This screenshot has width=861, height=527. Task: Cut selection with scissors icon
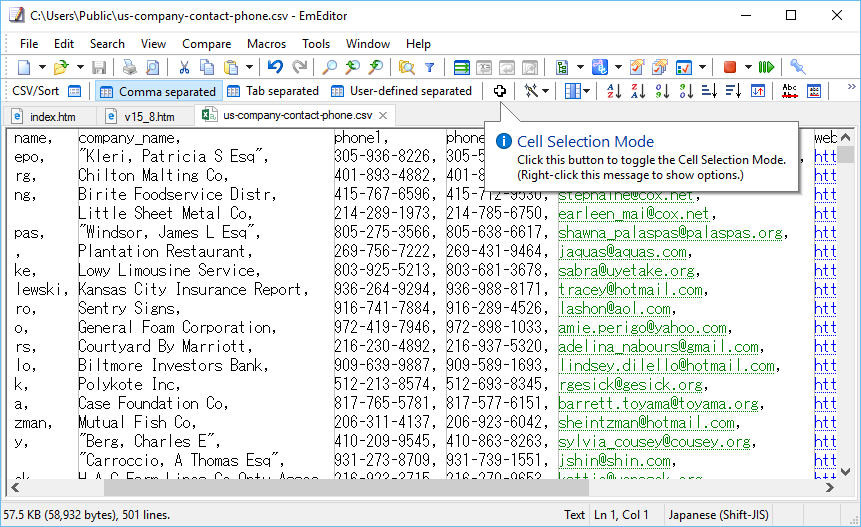[184, 68]
